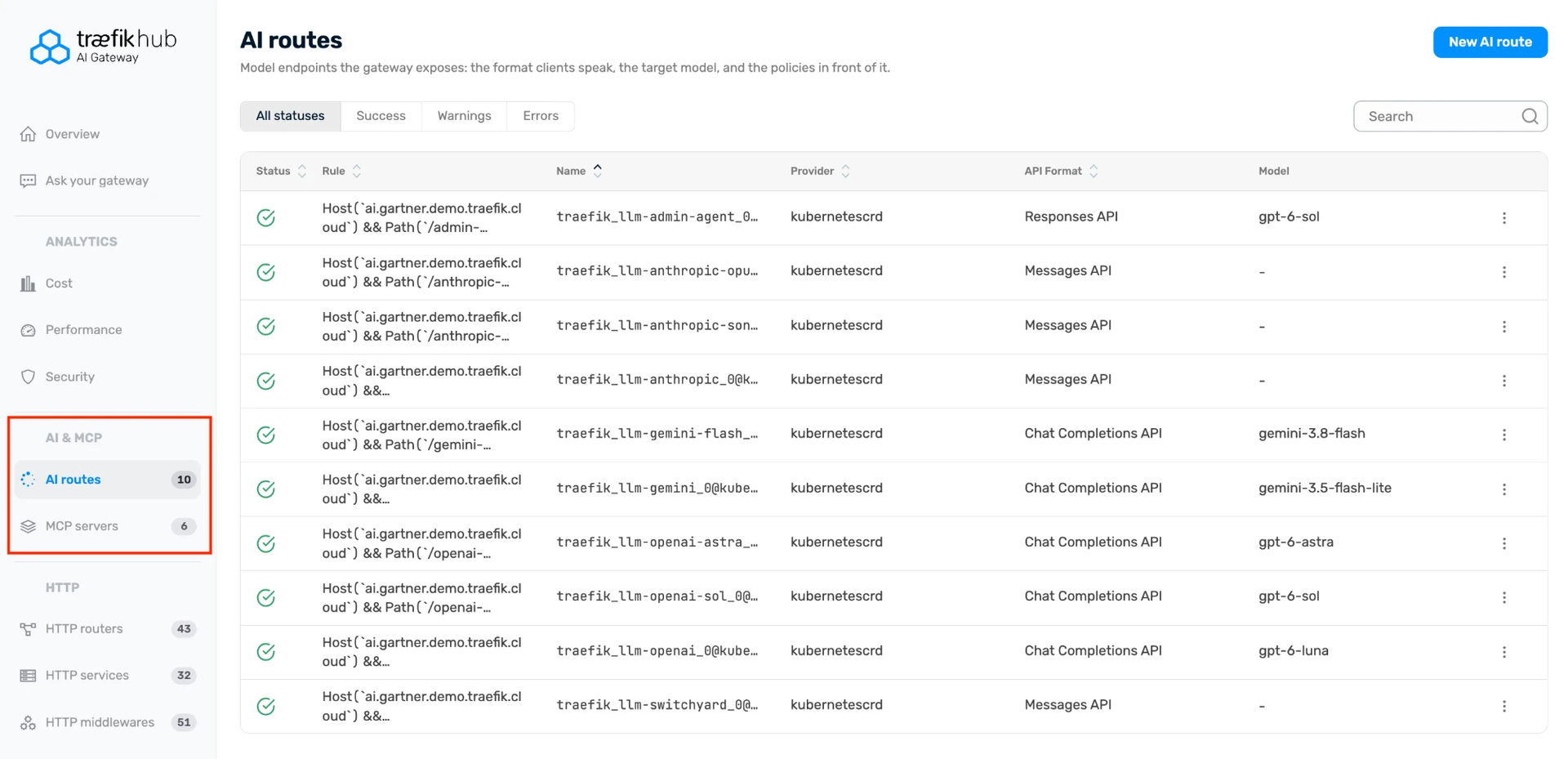Click the HTTP services icon
Screen dimensions: 1568x759
tap(29, 676)
